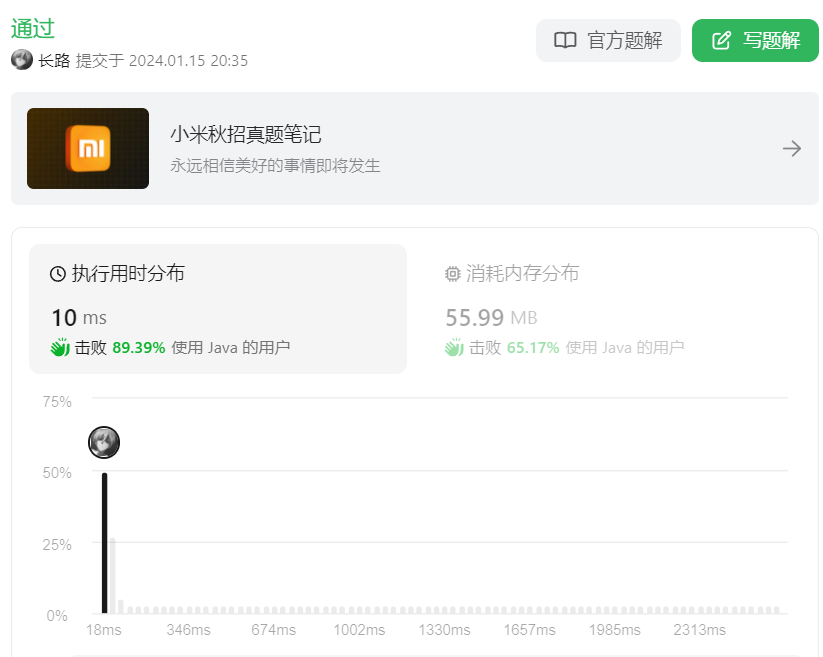This screenshot has height=657, width=823.
Task: Click the pencil edit icon in 写题解
Action: pyautogui.click(x=721, y=40)
